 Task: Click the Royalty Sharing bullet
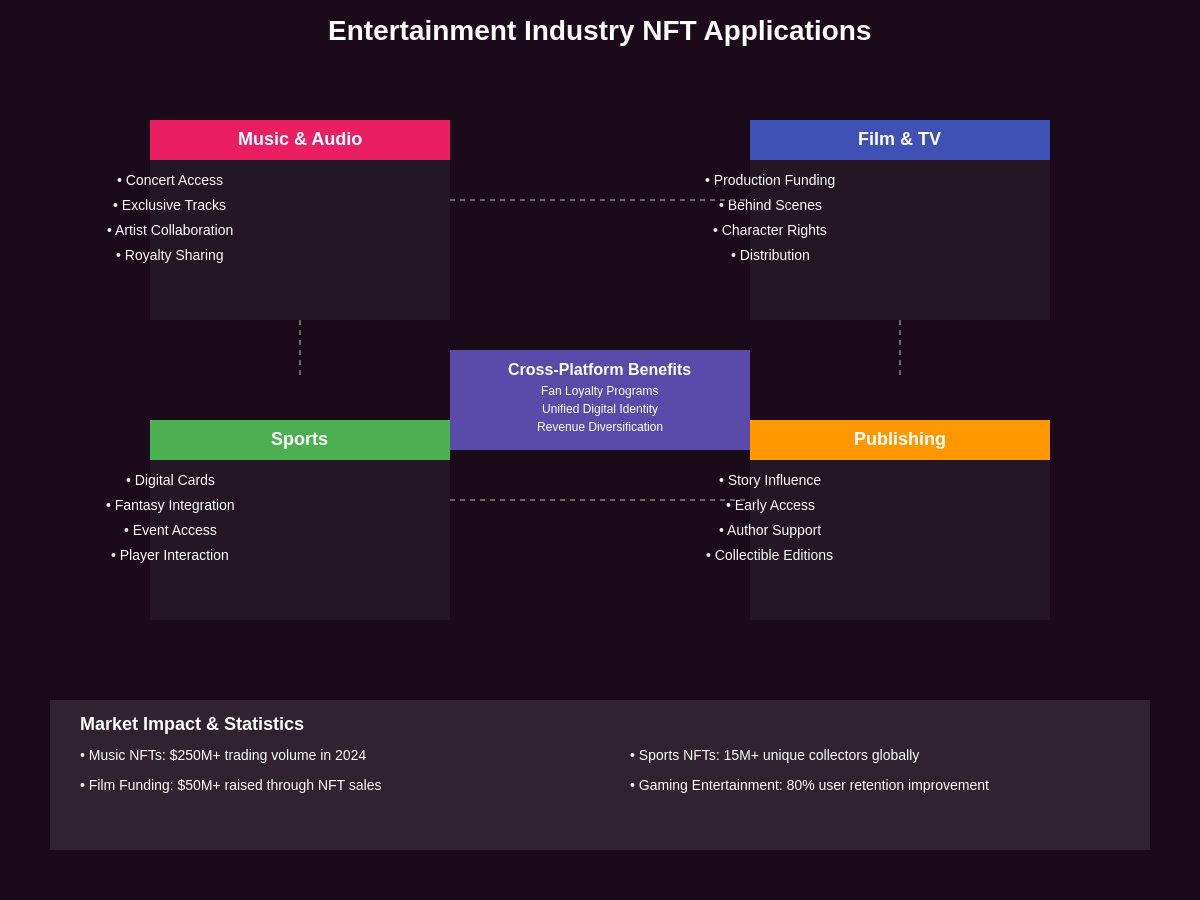(x=170, y=255)
